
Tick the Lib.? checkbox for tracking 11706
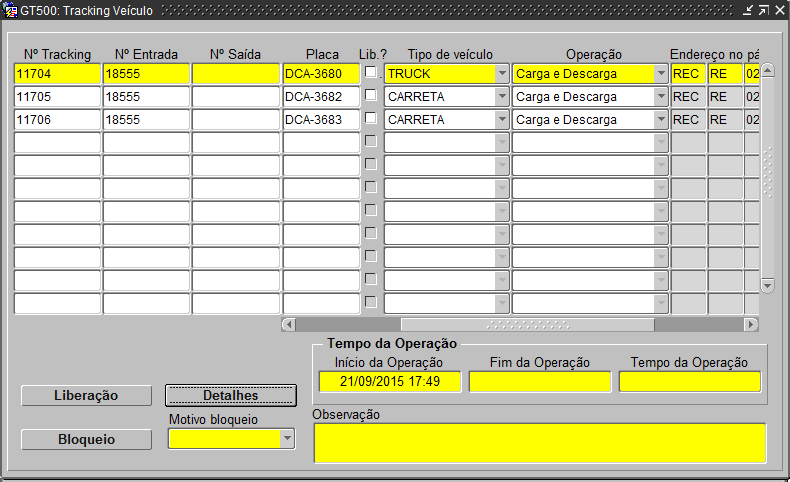[x=371, y=118]
